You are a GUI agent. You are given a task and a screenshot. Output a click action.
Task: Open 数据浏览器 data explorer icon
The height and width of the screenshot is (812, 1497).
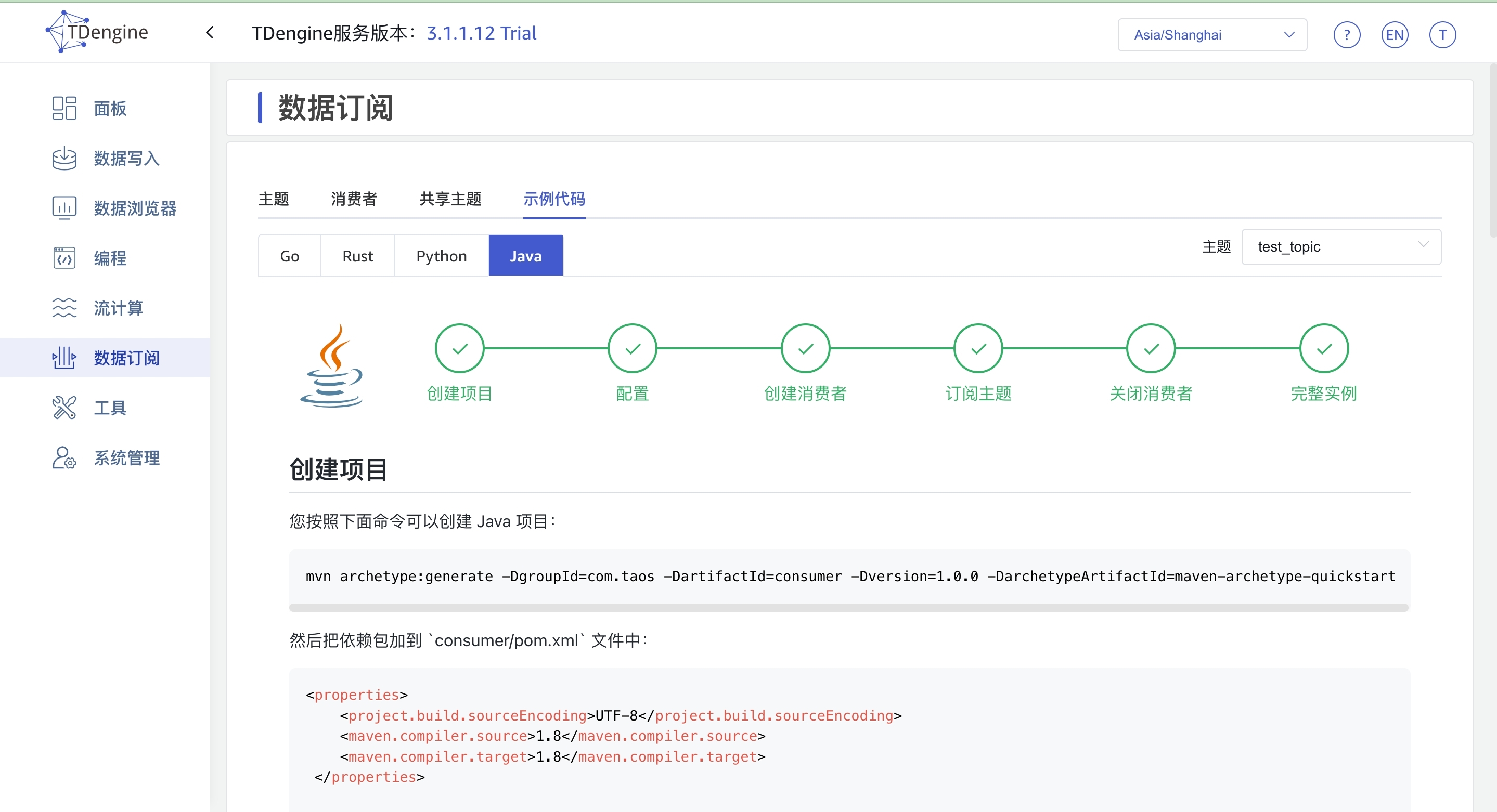64,208
